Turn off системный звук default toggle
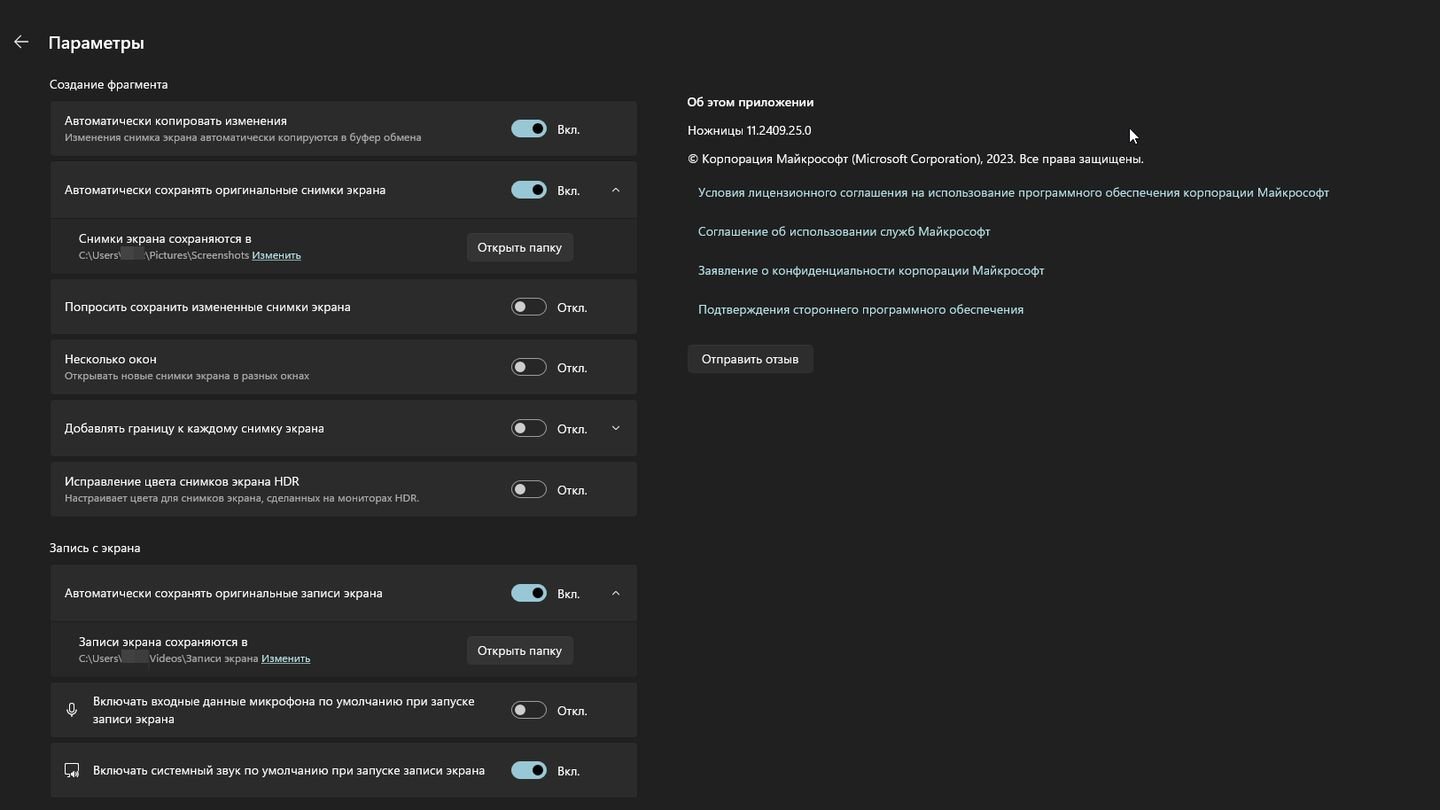1440x810 pixels. click(x=529, y=770)
